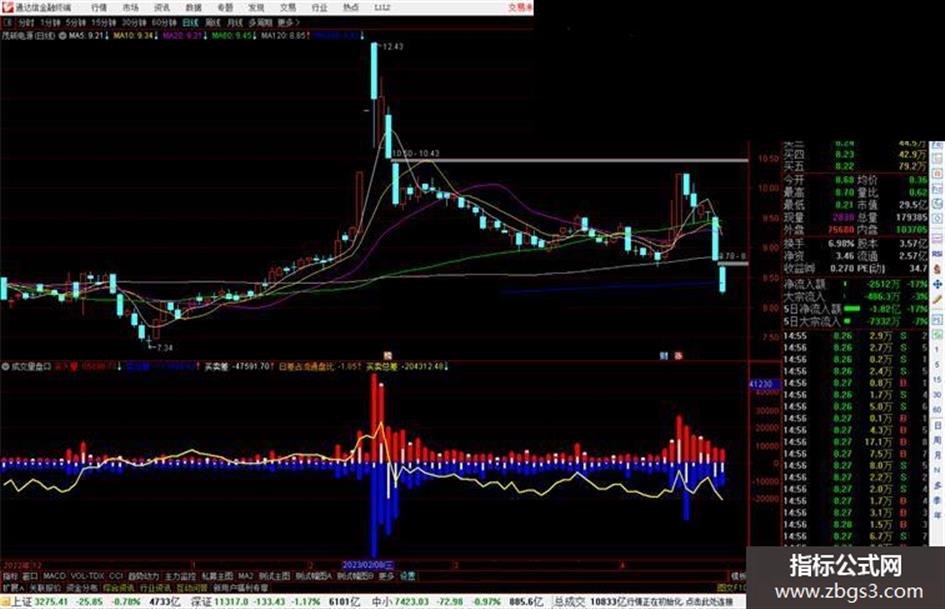
Task: Toggle 日 period in right sidebar
Action: coord(937,426)
